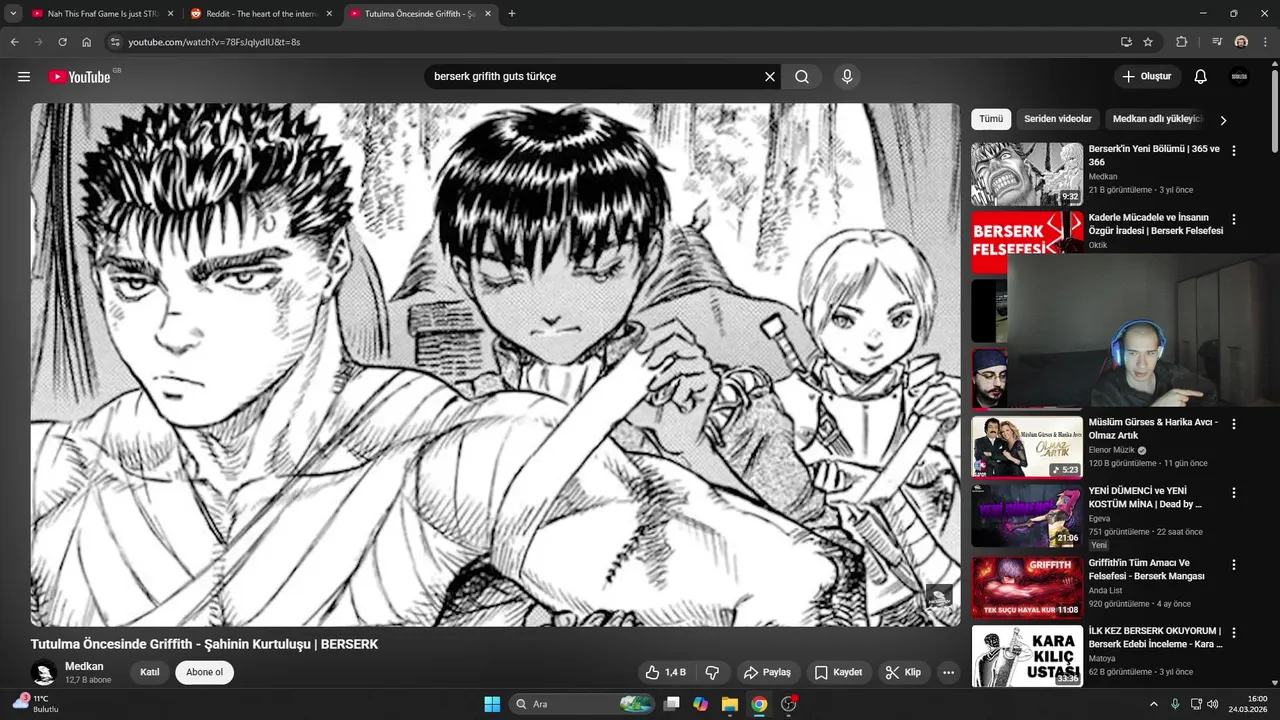Open the weather widget showing 11°C
This screenshot has width=1280, height=720.
click(36, 704)
